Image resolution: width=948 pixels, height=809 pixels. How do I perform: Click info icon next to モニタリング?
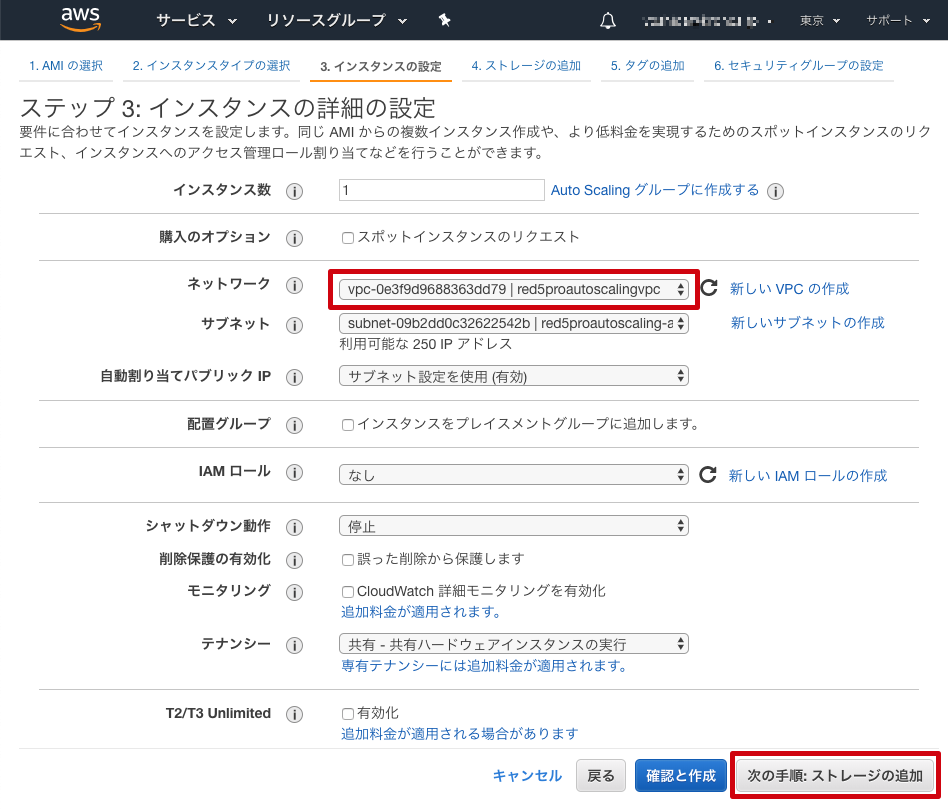pyautogui.click(x=294, y=592)
